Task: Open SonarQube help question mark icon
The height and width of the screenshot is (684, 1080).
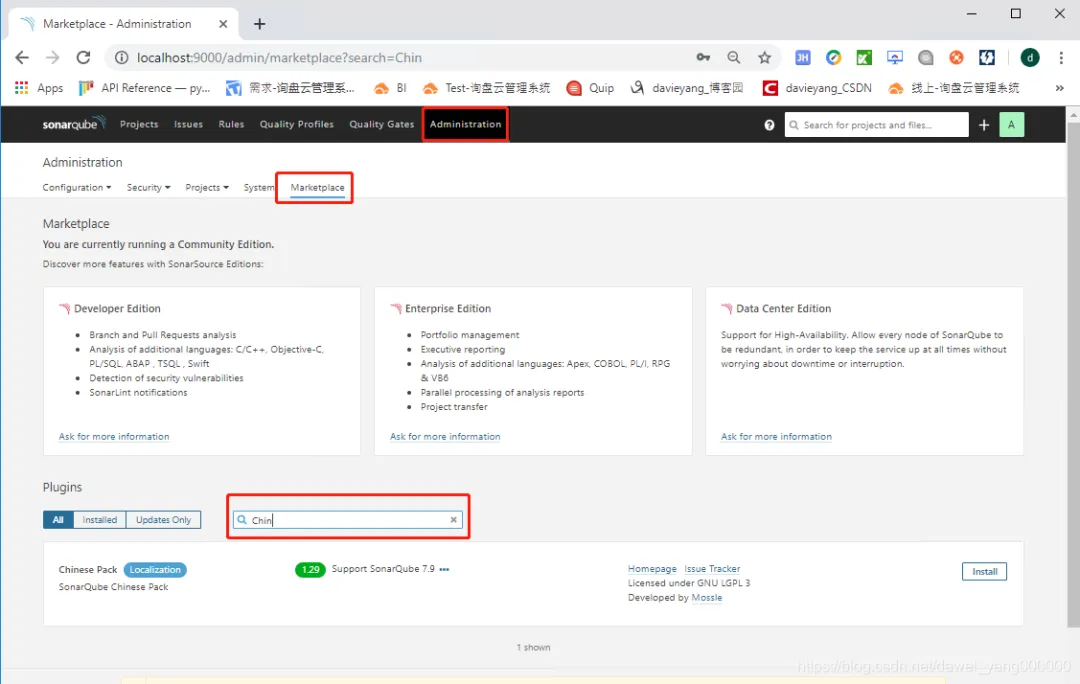Action: click(x=769, y=125)
